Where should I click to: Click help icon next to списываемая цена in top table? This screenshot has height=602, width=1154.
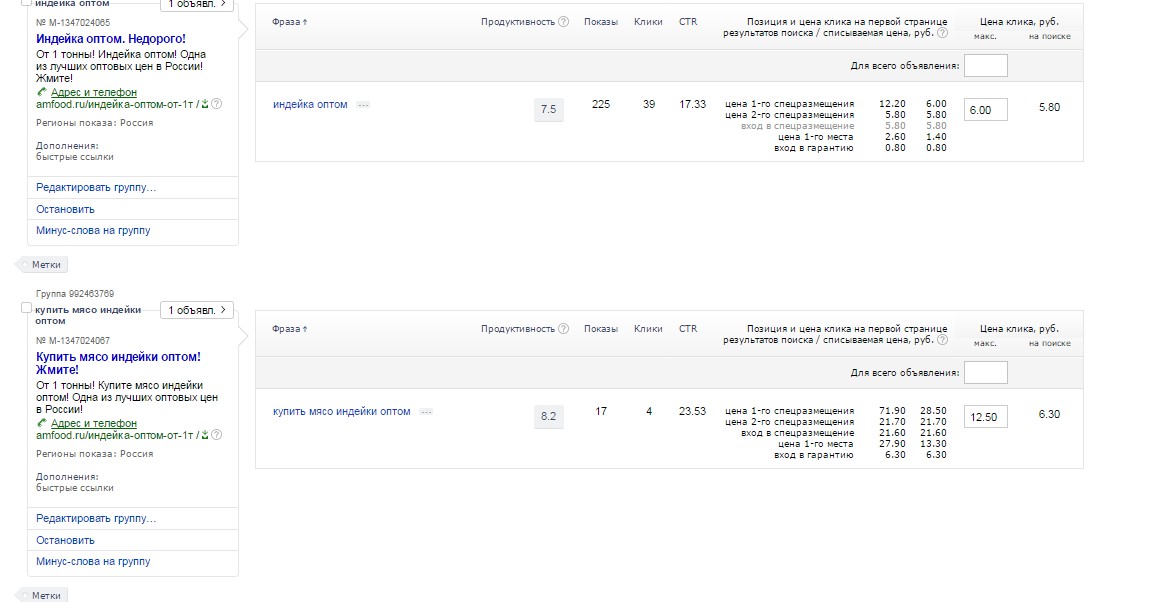942,34
